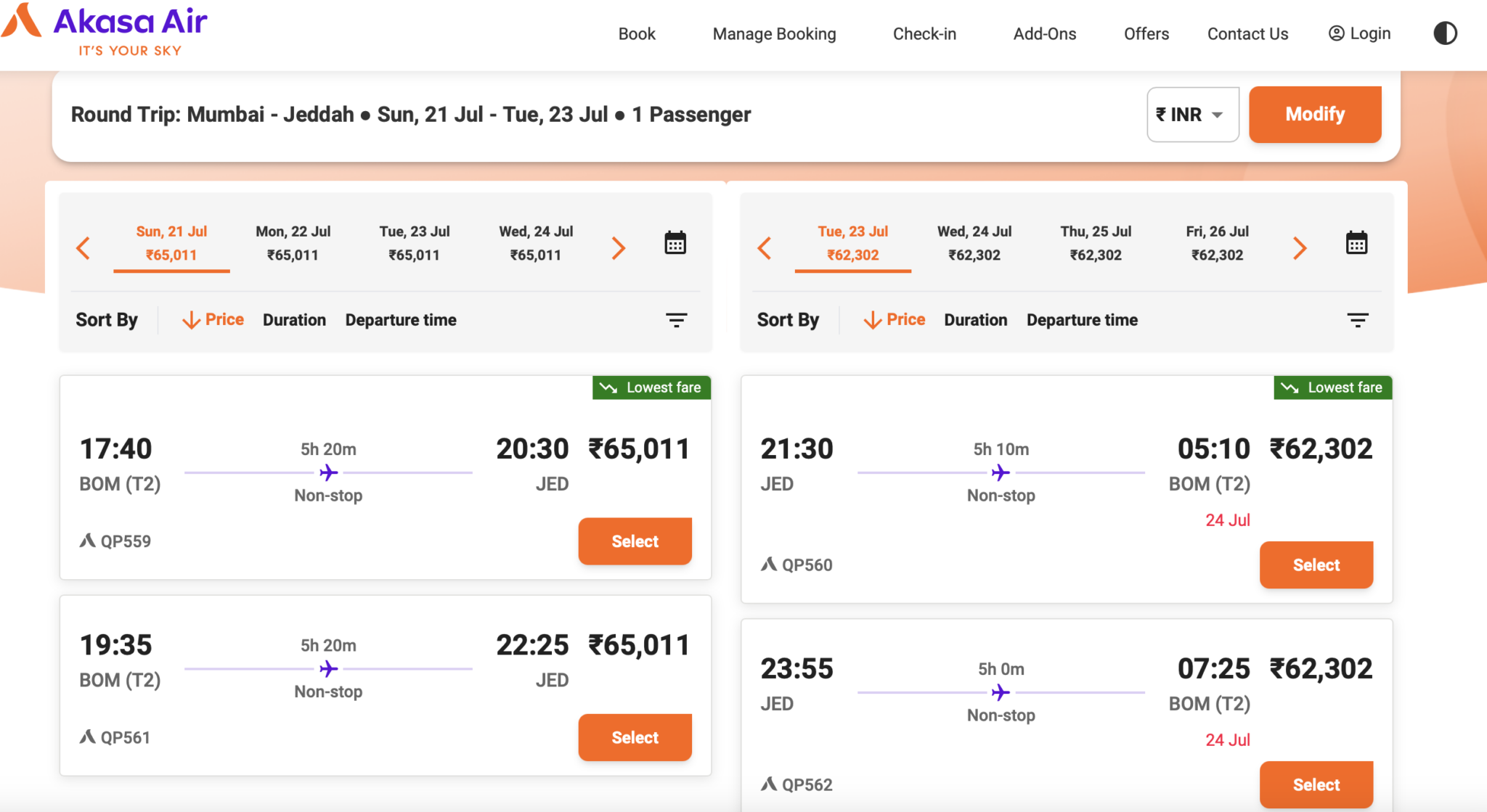Sort return flights by Duration
This screenshot has height=812, width=1487.
[x=975, y=319]
